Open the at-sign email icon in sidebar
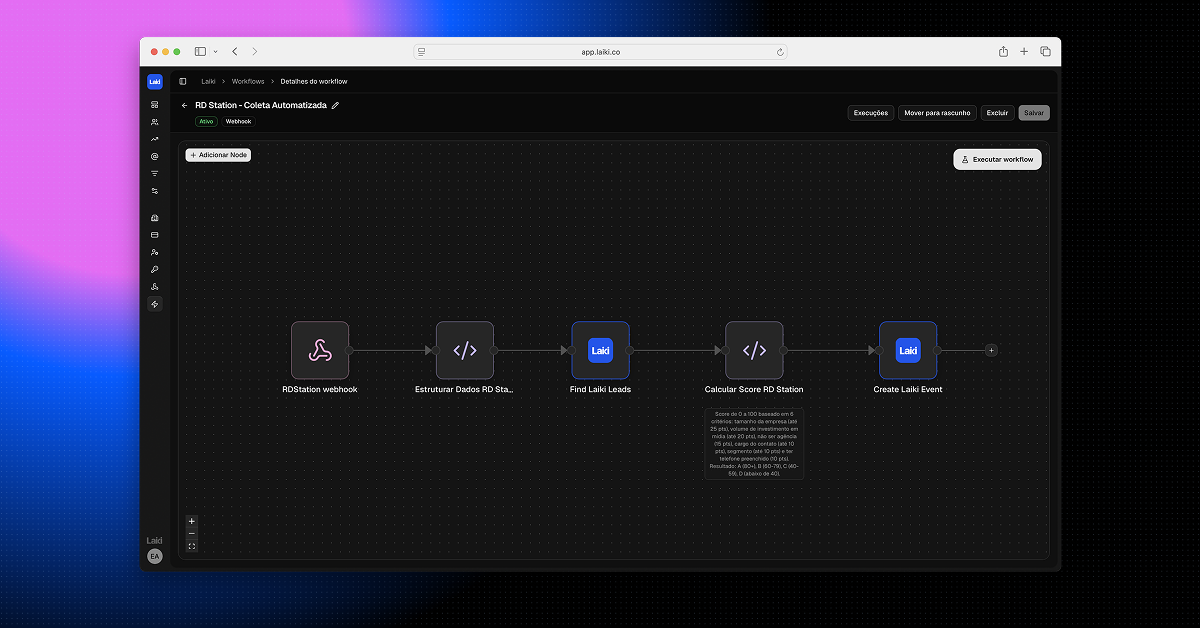 coord(155,156)
